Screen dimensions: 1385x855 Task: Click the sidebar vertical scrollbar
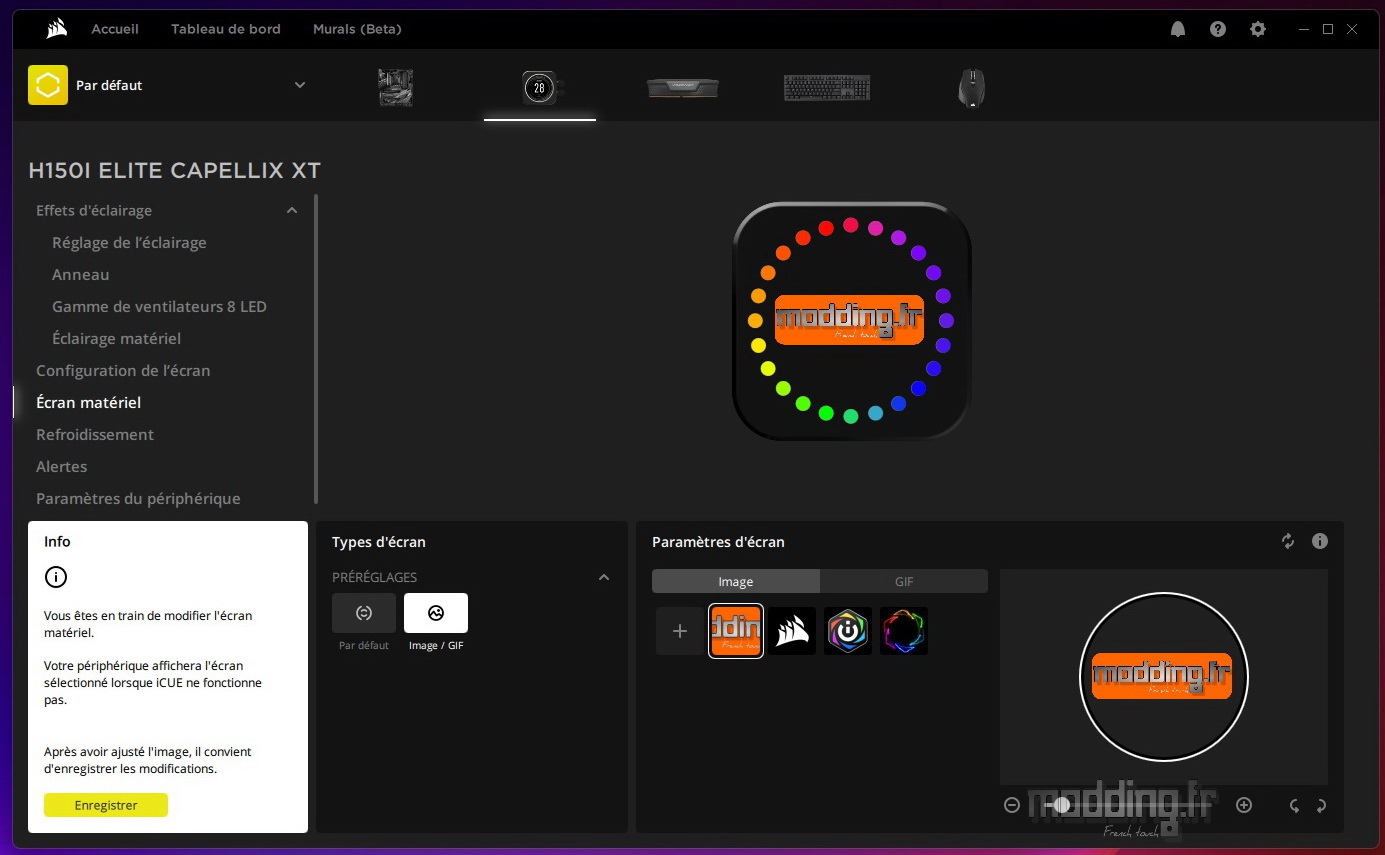pos(316,349)
